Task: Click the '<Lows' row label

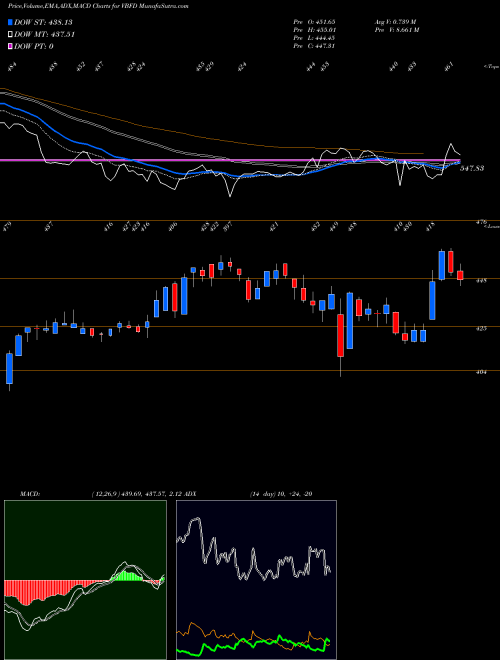Action: 491,226
